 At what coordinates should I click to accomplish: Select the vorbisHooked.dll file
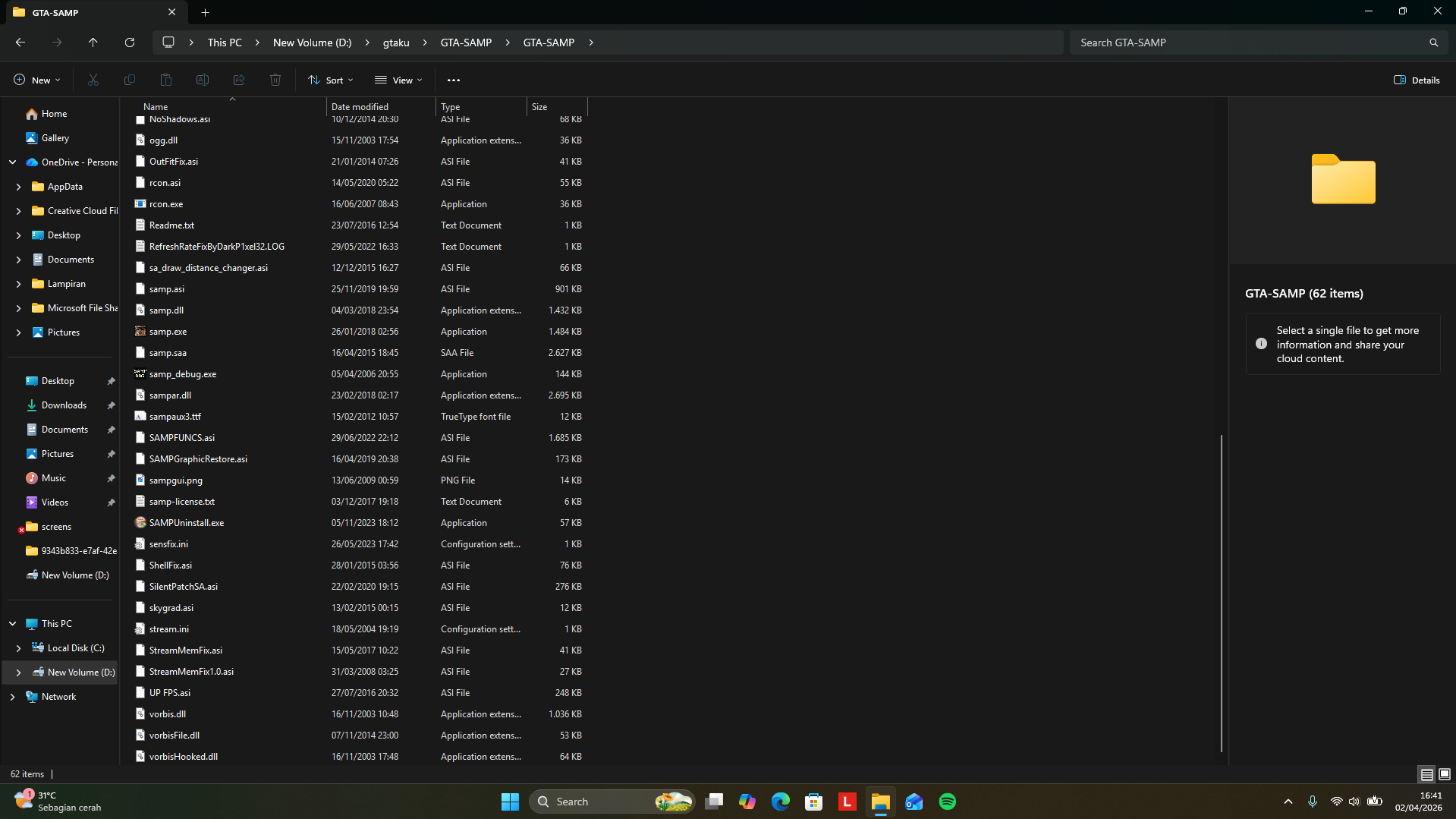(184, 757)
